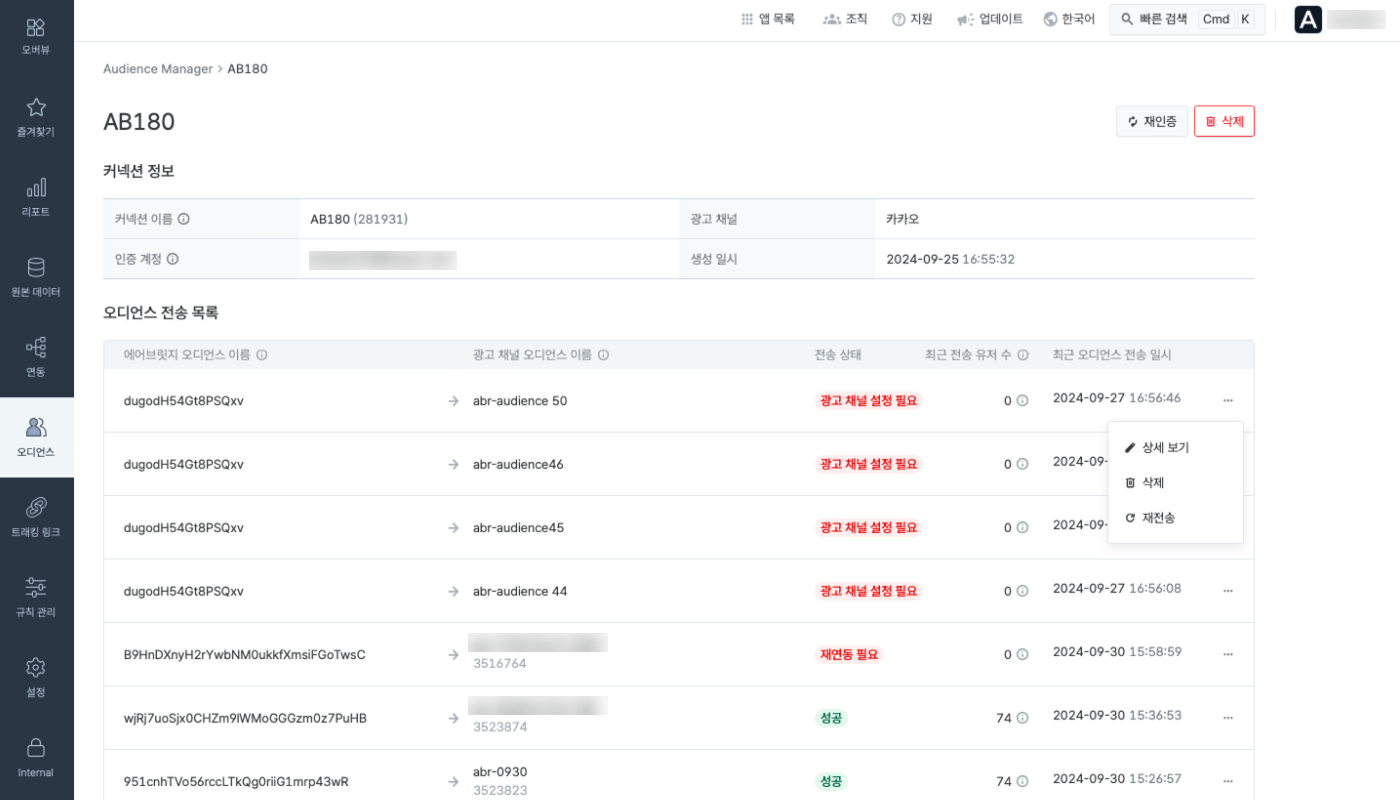Open more options for abr-0930 row
Screen dimensions: 1400x800
pyautogui.click(x=1228, y=781)
